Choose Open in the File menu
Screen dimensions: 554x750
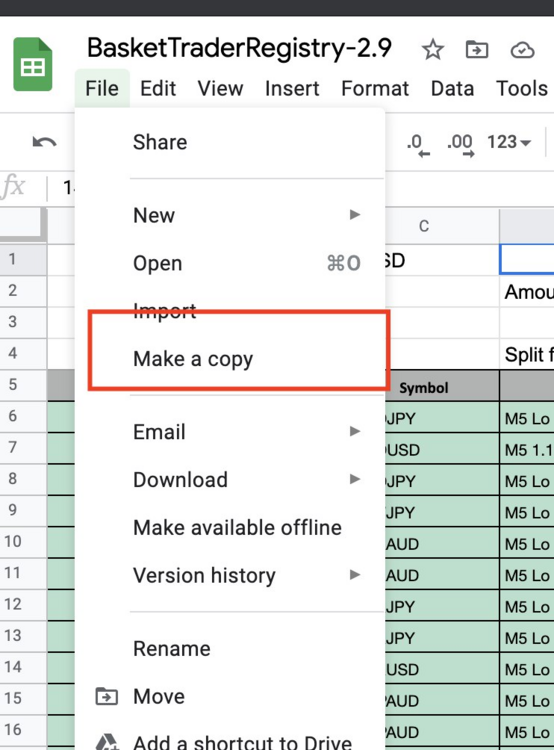[230, 263]
